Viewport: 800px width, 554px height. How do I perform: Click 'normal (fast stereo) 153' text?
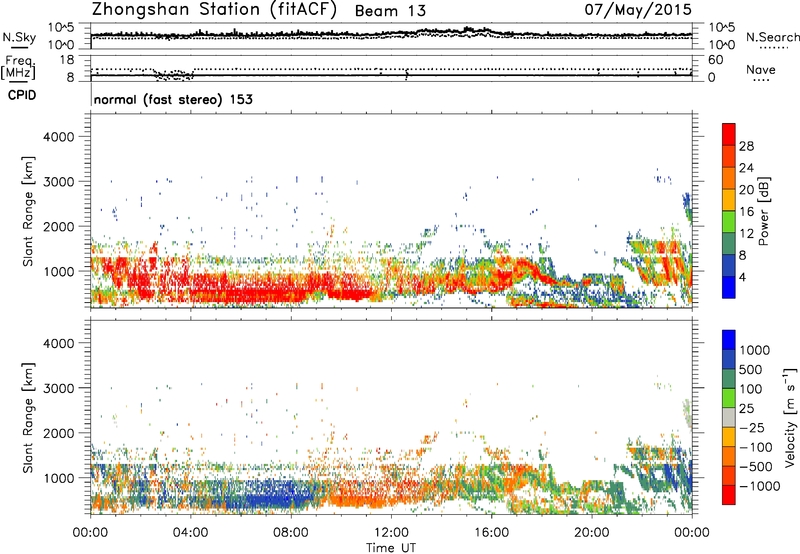click(x=173, y=99)
